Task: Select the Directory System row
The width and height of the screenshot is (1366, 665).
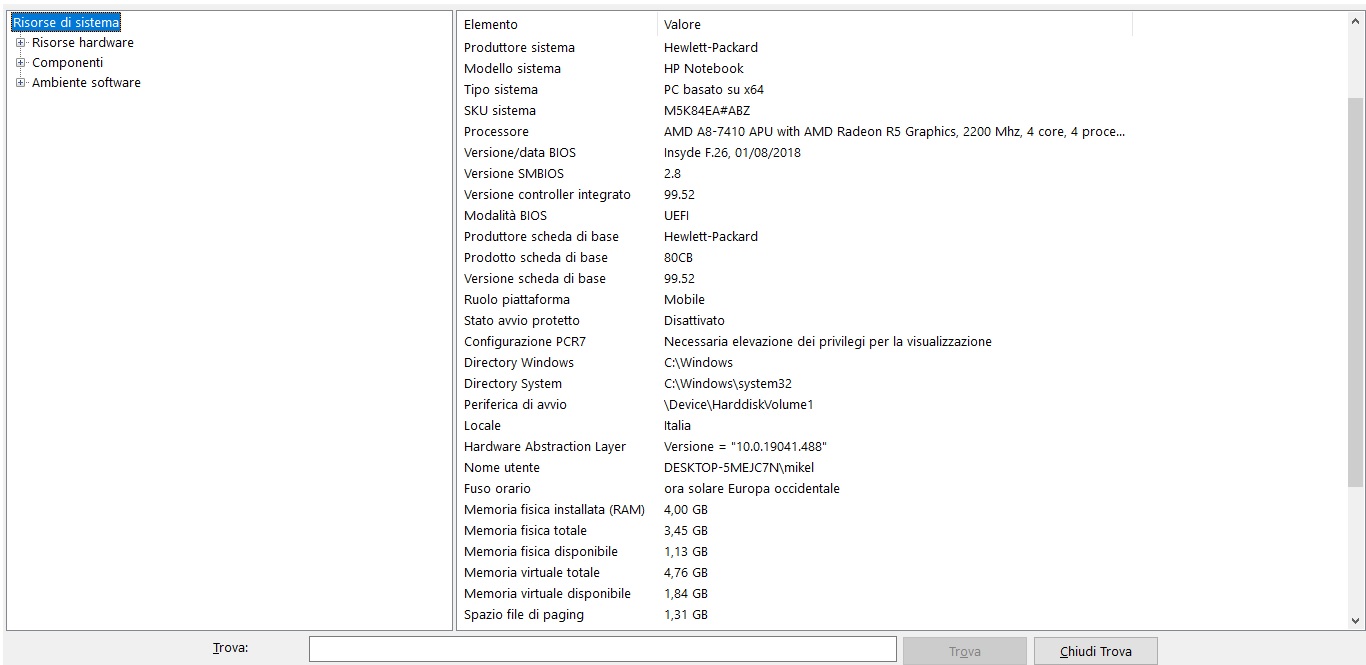Action: [795, 383]
